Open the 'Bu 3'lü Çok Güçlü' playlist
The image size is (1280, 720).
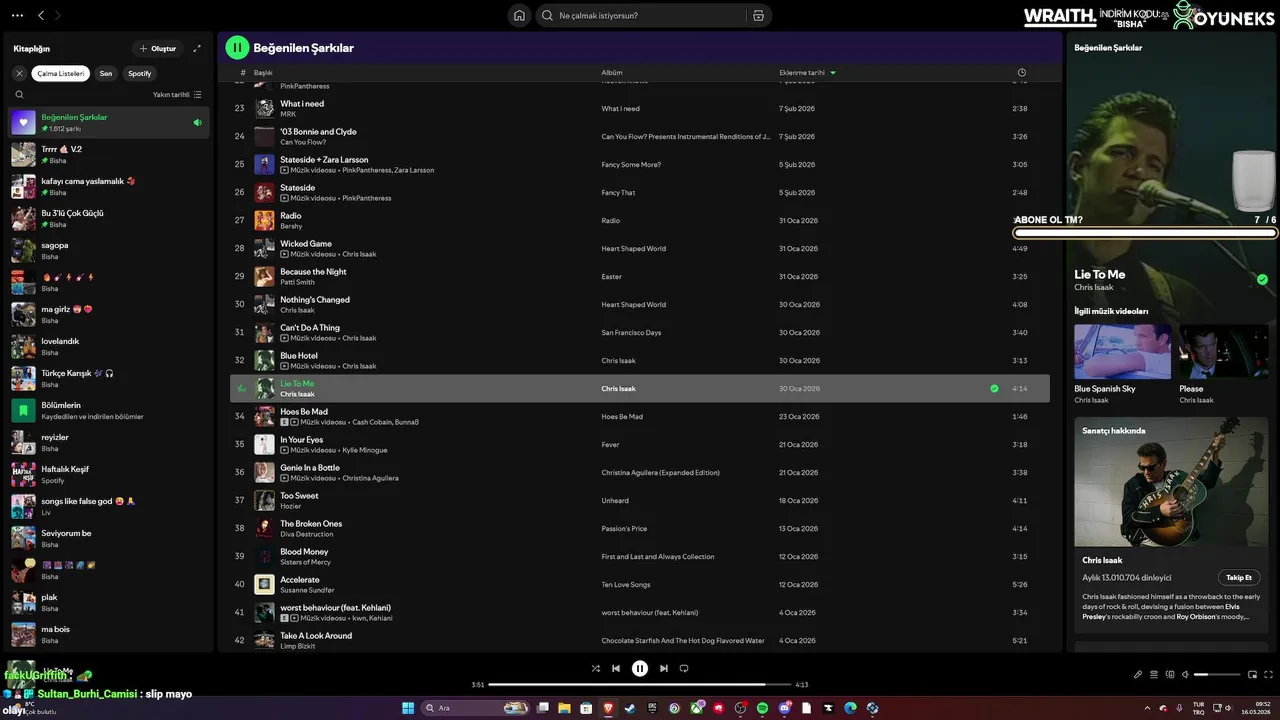(110, 218)
